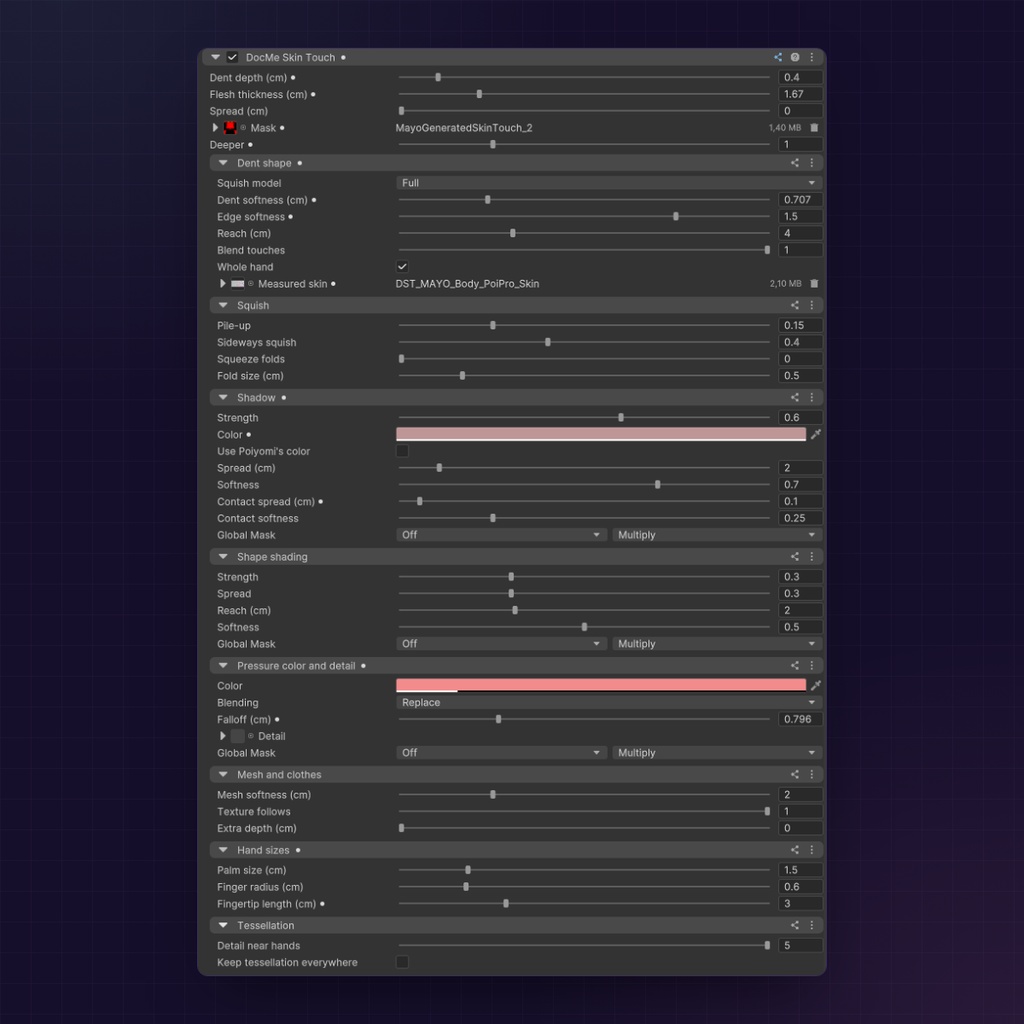Click the share icon for Shadow section
1024x1024 pixels.
795,398
